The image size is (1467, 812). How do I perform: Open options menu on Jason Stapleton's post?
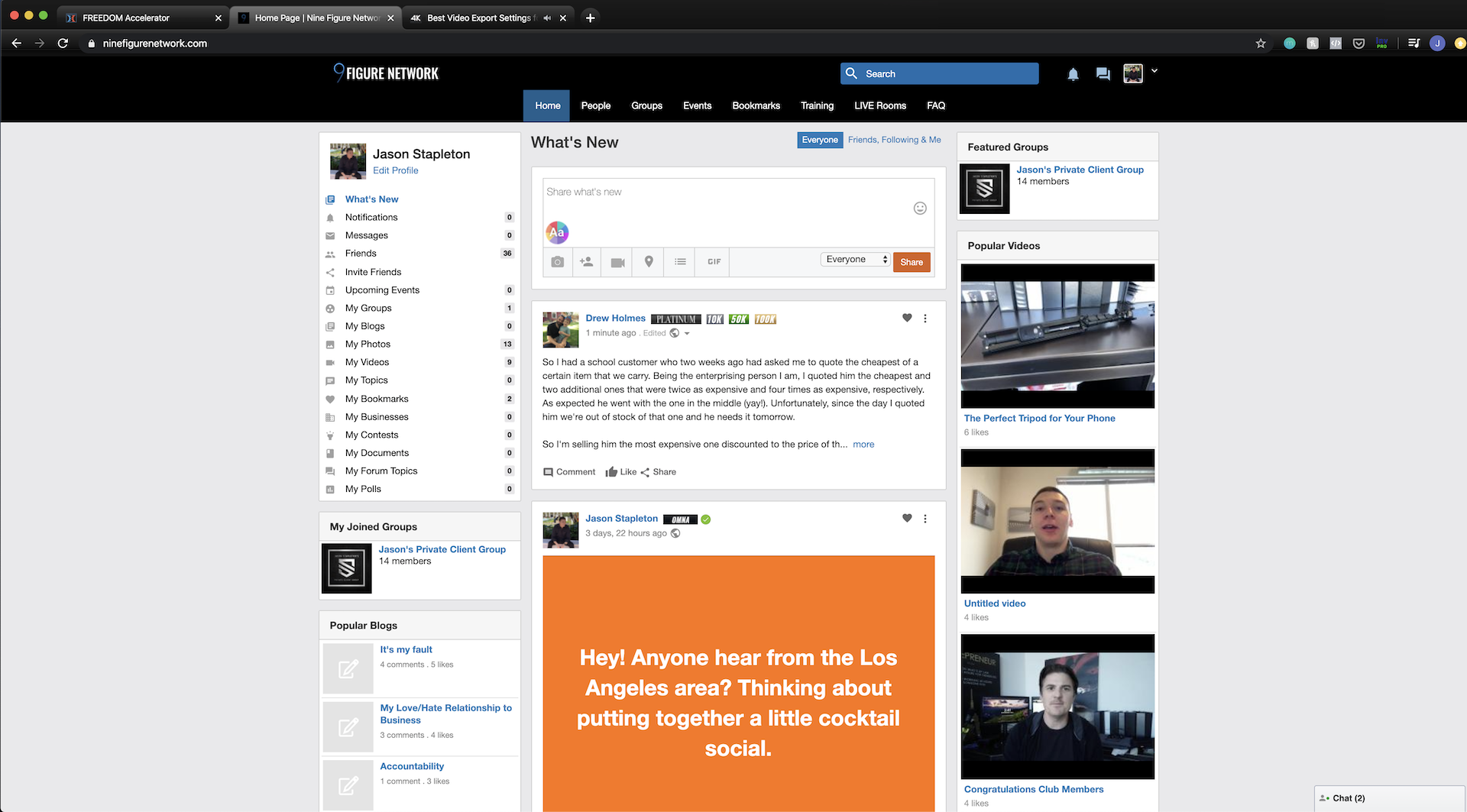[925, 519]
